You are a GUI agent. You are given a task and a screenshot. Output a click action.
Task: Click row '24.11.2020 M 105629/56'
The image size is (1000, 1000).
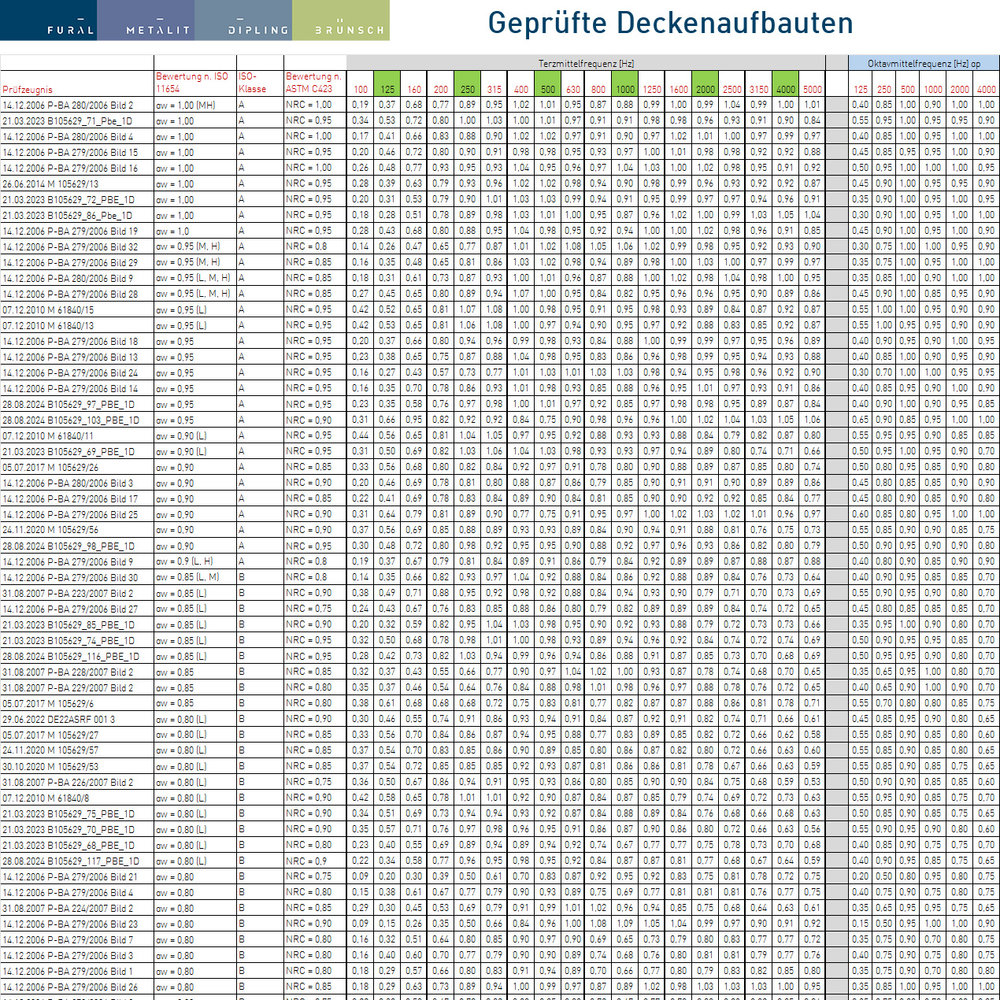(499, 530)
